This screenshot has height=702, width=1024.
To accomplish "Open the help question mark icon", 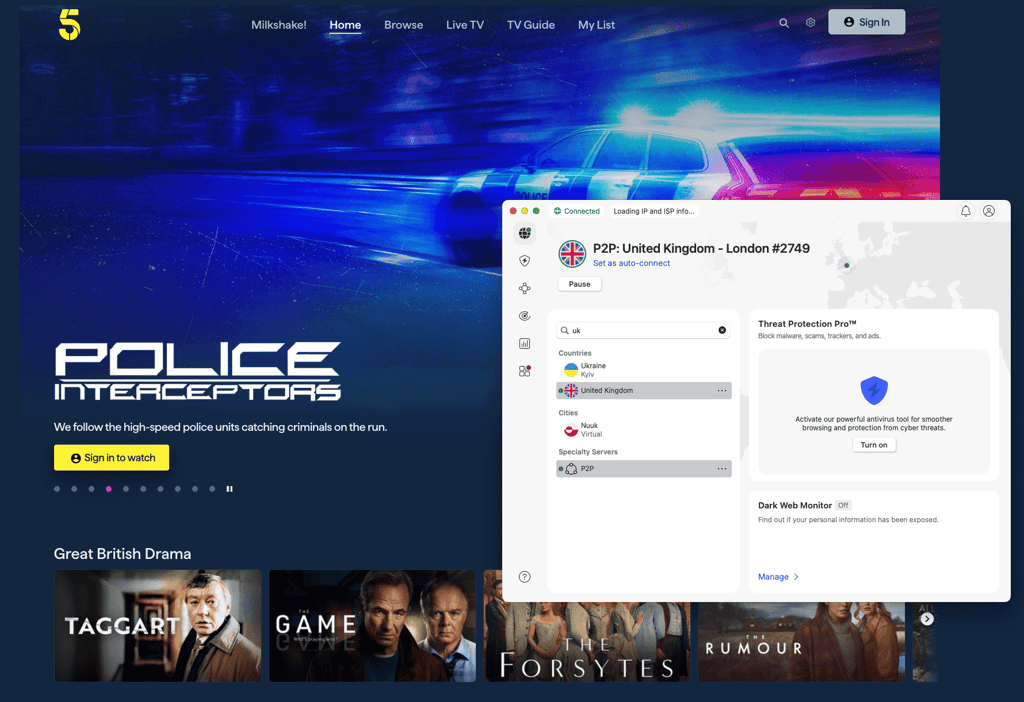I will point(524,577).
